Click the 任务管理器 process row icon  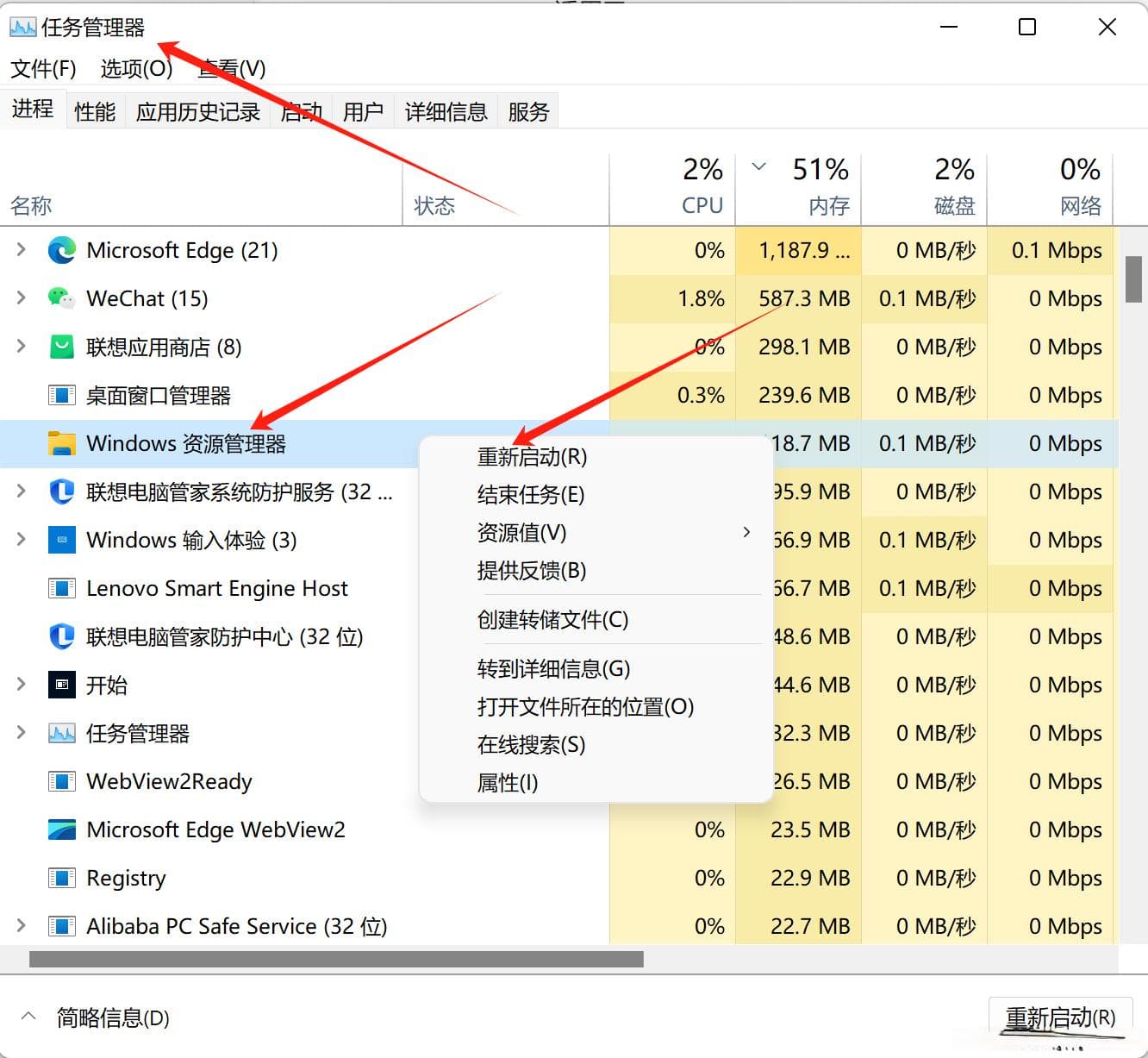coord(62,733)
